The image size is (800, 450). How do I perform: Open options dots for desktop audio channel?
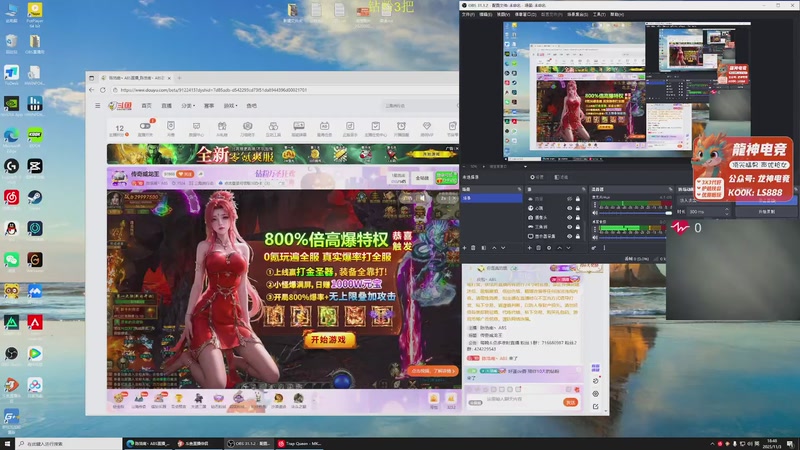pyautogui.click(x=595, y=230)
